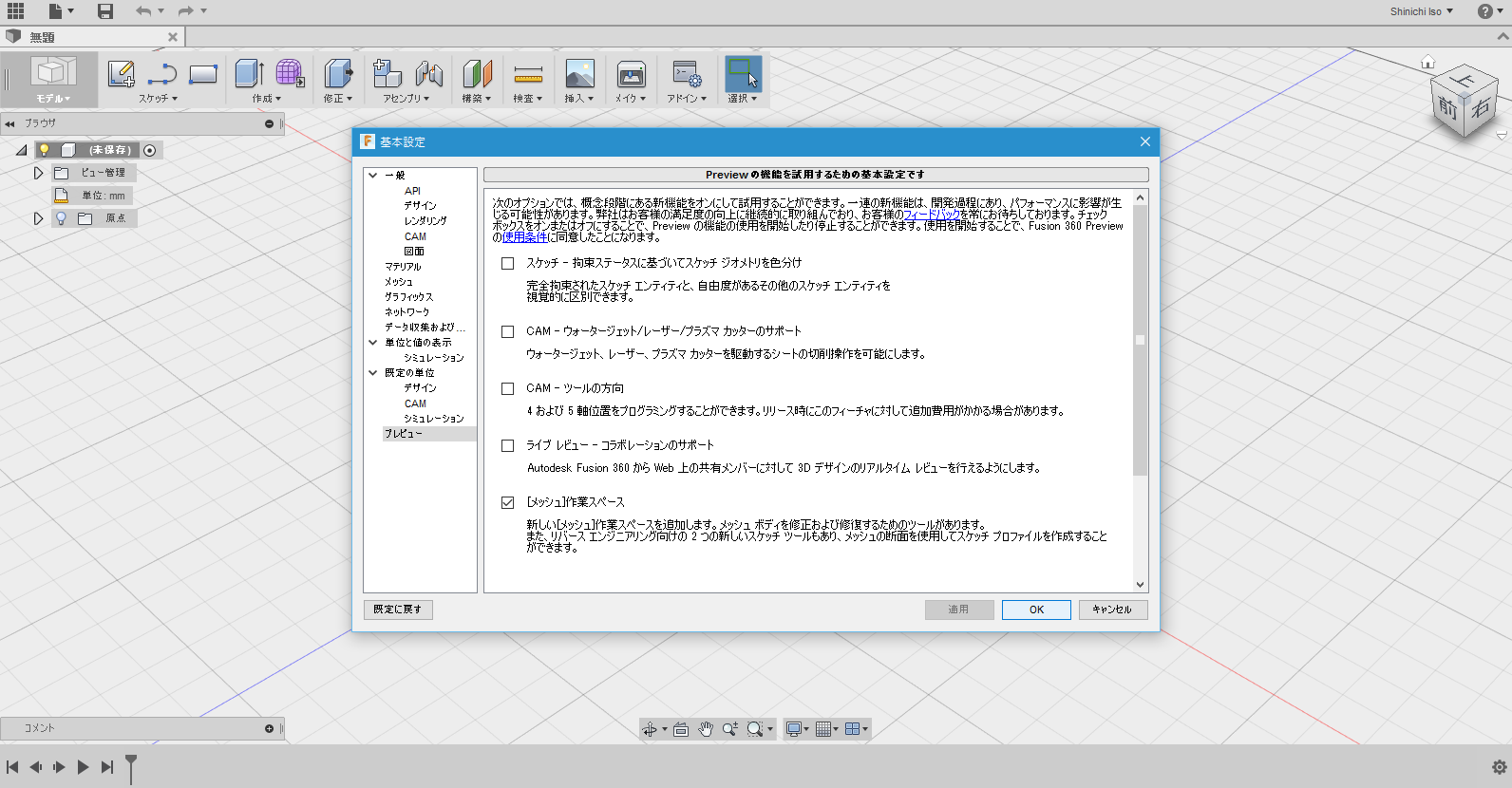Viewport: 1512px width, 788px height.
Task: Activate the (未保存) component radio button
Action: point(150,150)
